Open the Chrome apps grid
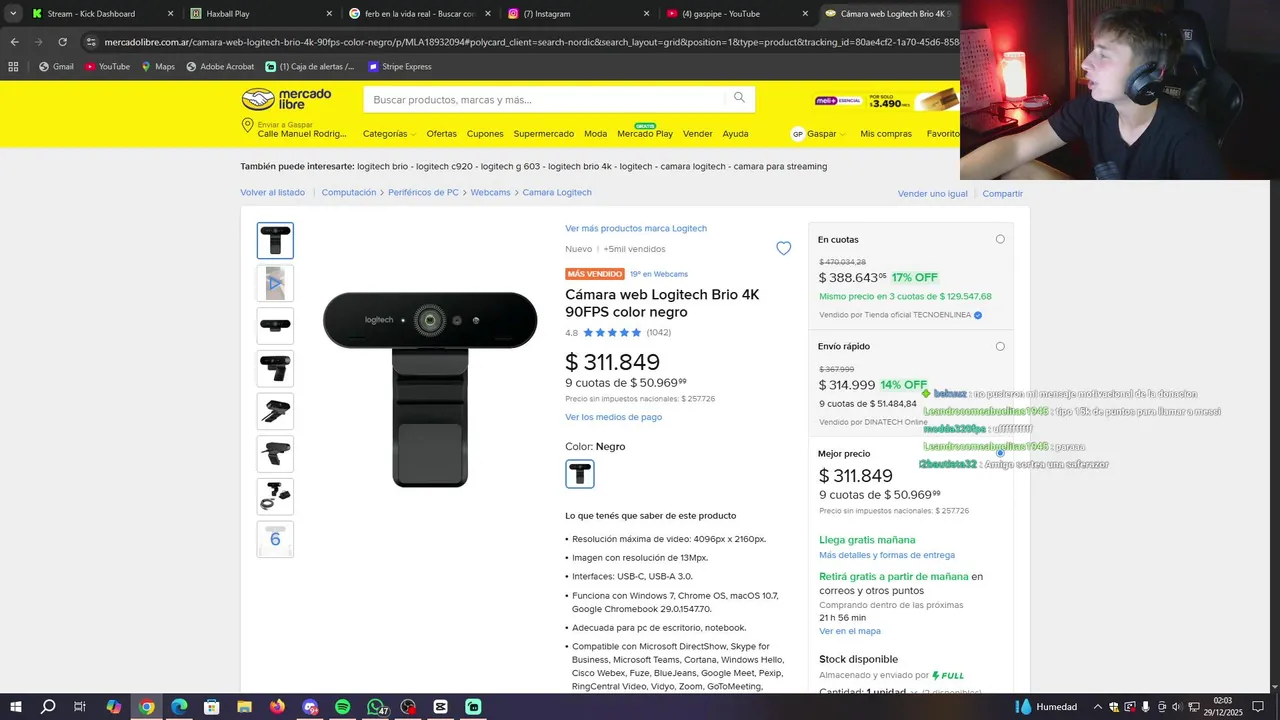This screenshot has width=1280, height=720. pyautogui.click(x=13, y=67)
